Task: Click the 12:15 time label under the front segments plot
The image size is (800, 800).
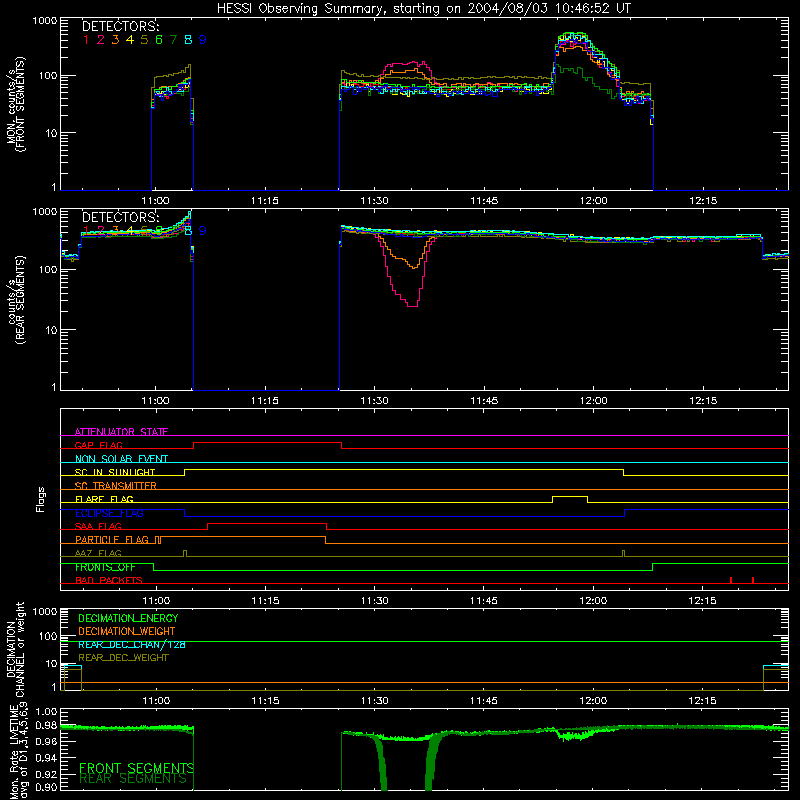Action: 703,201
